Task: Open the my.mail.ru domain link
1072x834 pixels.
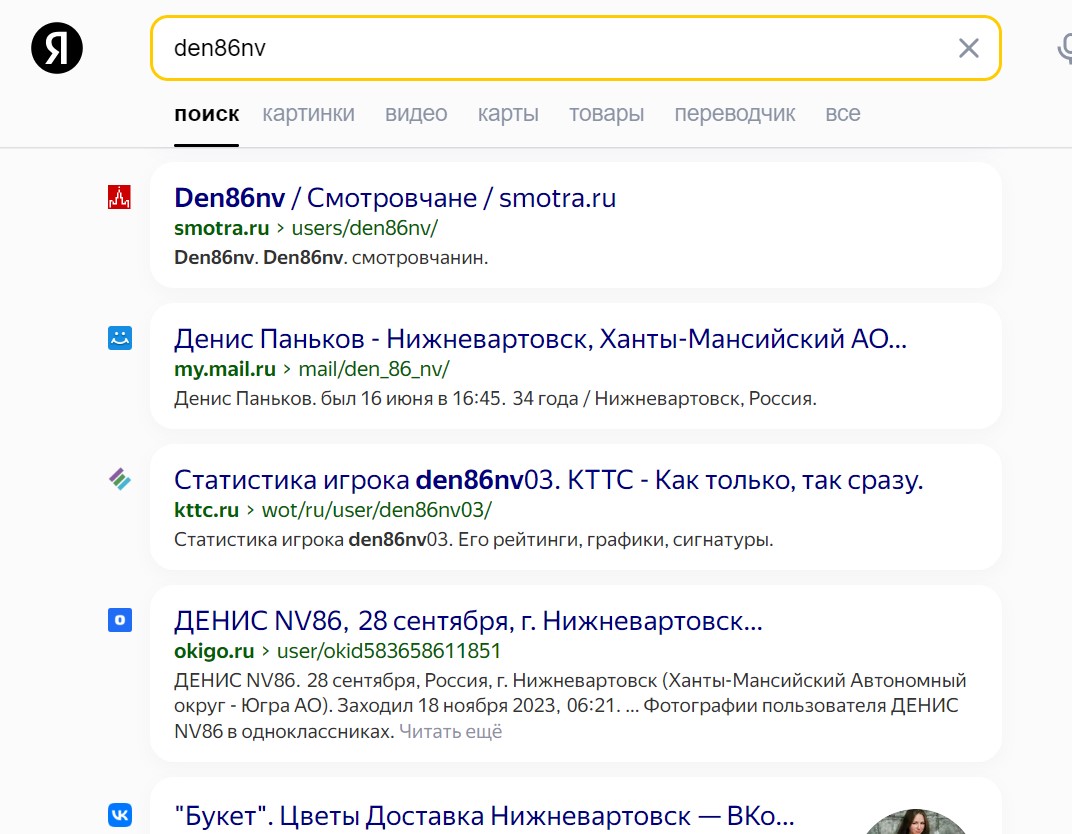Action: (x=225, y=369)
